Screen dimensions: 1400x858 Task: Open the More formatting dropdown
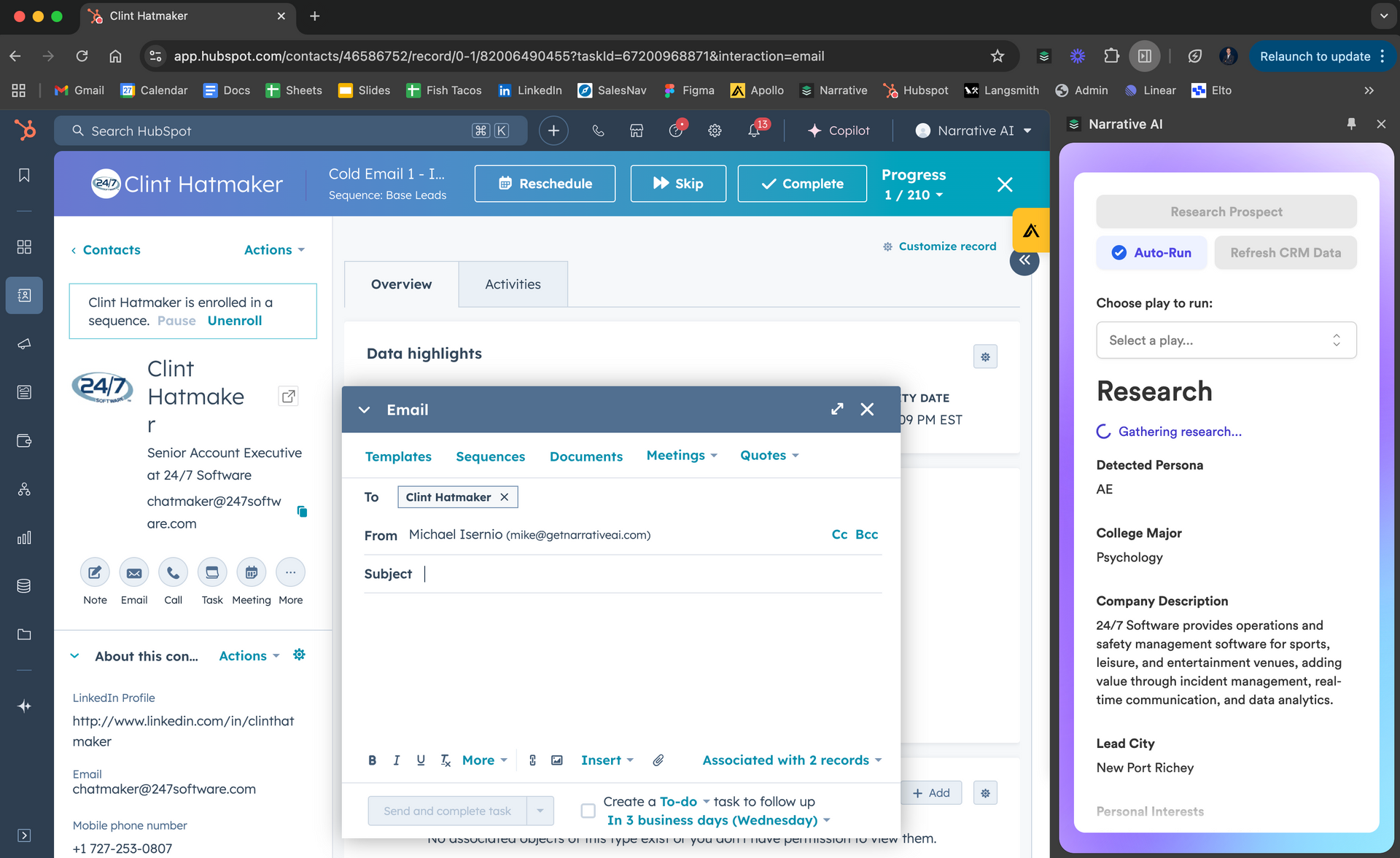(x=484, y=760)
